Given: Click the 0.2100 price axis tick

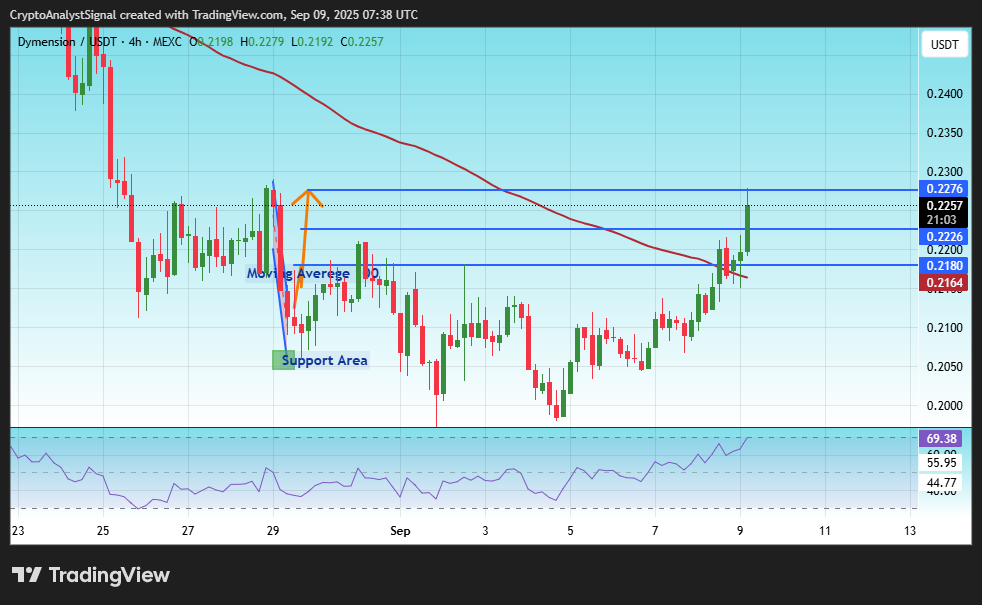Looking at the screenshot, I should [x=944, y=328].
